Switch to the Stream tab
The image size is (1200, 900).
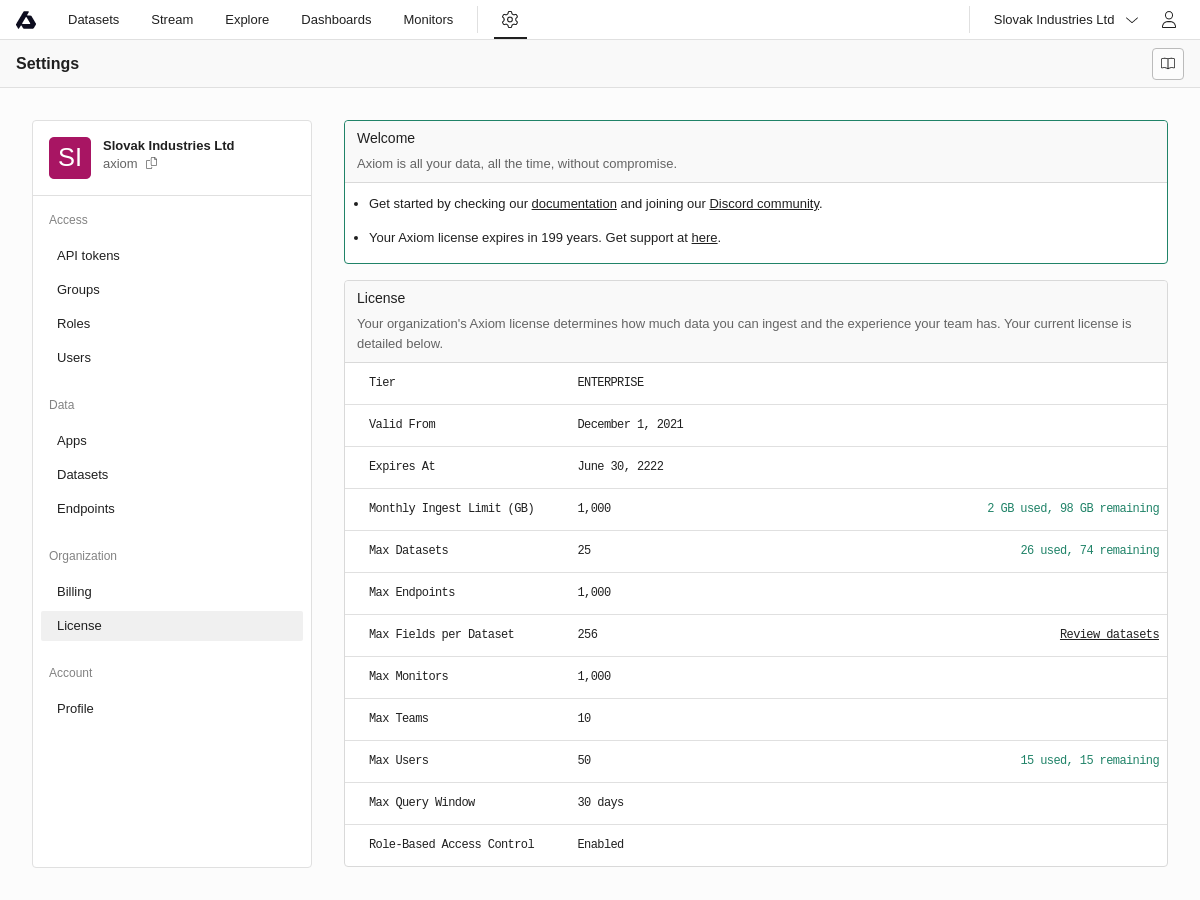pos(172,20)
